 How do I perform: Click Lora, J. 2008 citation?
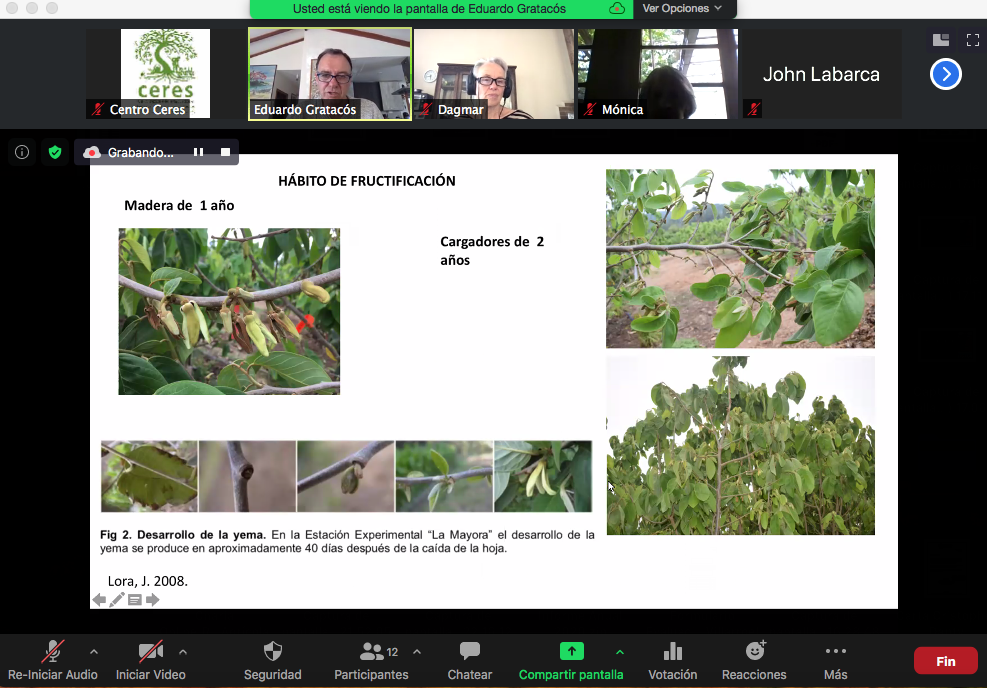click(x=148, y=581)
